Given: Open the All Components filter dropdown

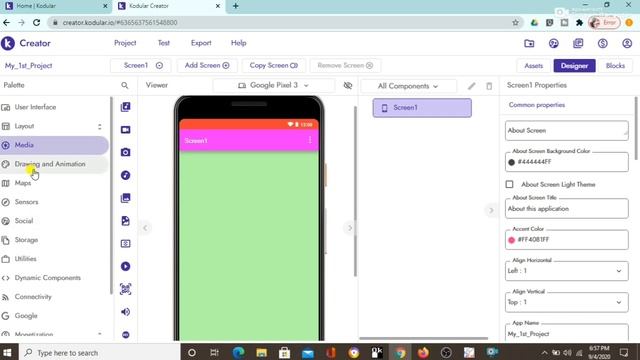Looking at the screenshot, I should pyautogui.click(x=408, y=86).
